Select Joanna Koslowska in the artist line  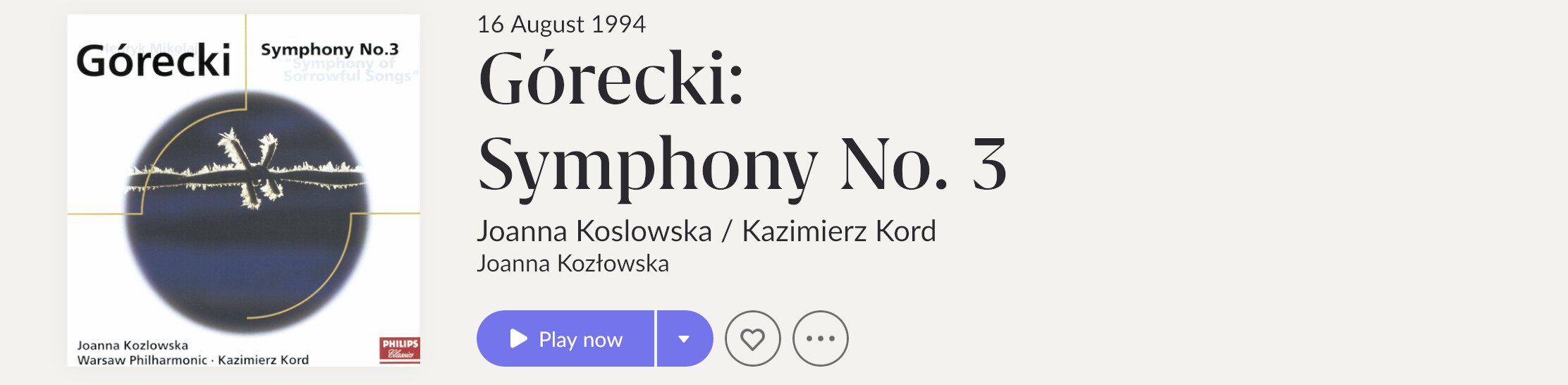click(x=594, y=231)
